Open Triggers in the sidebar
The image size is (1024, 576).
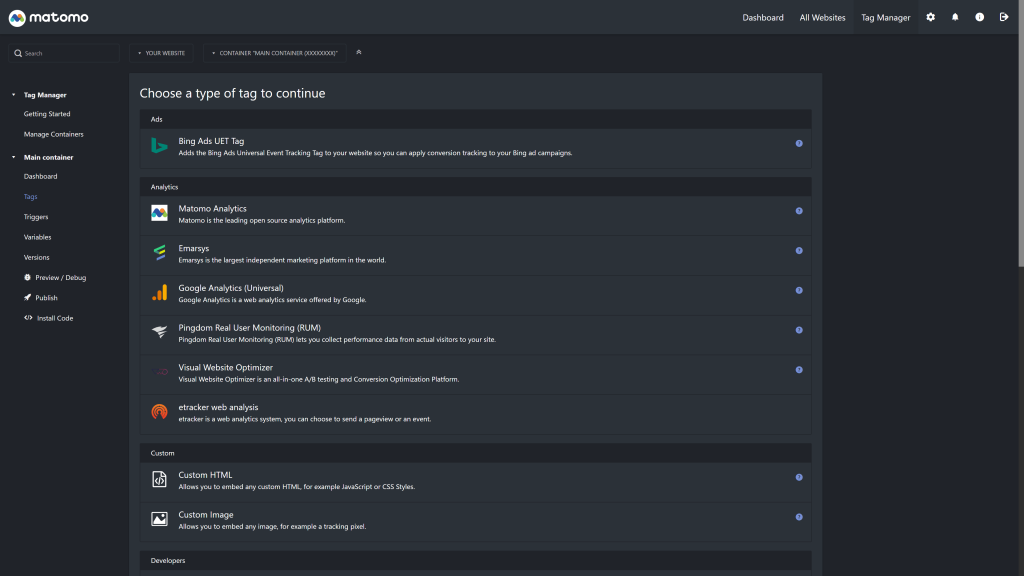point(36,217)
